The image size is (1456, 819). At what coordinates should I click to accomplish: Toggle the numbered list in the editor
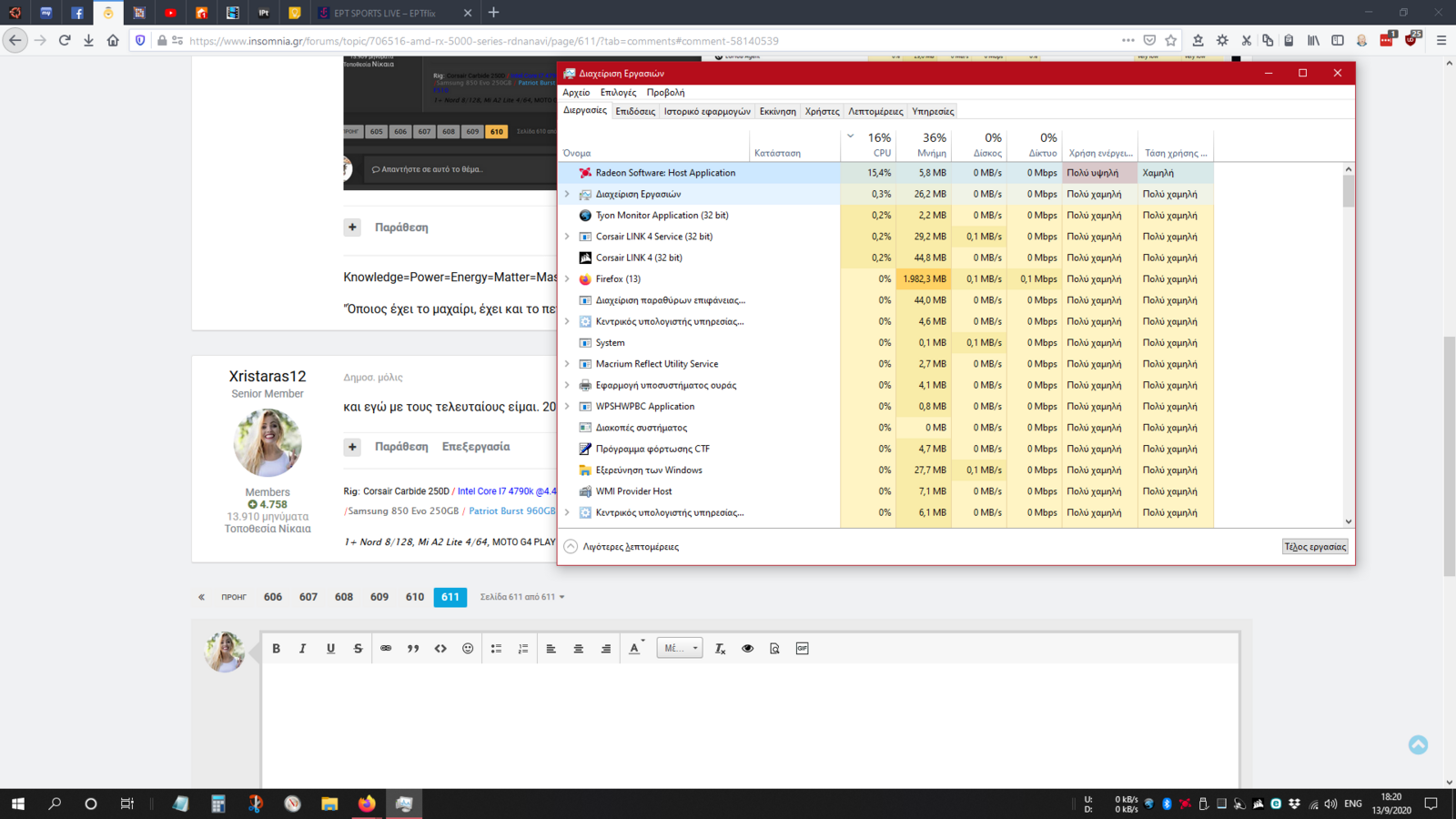click(x=523, y=649)
